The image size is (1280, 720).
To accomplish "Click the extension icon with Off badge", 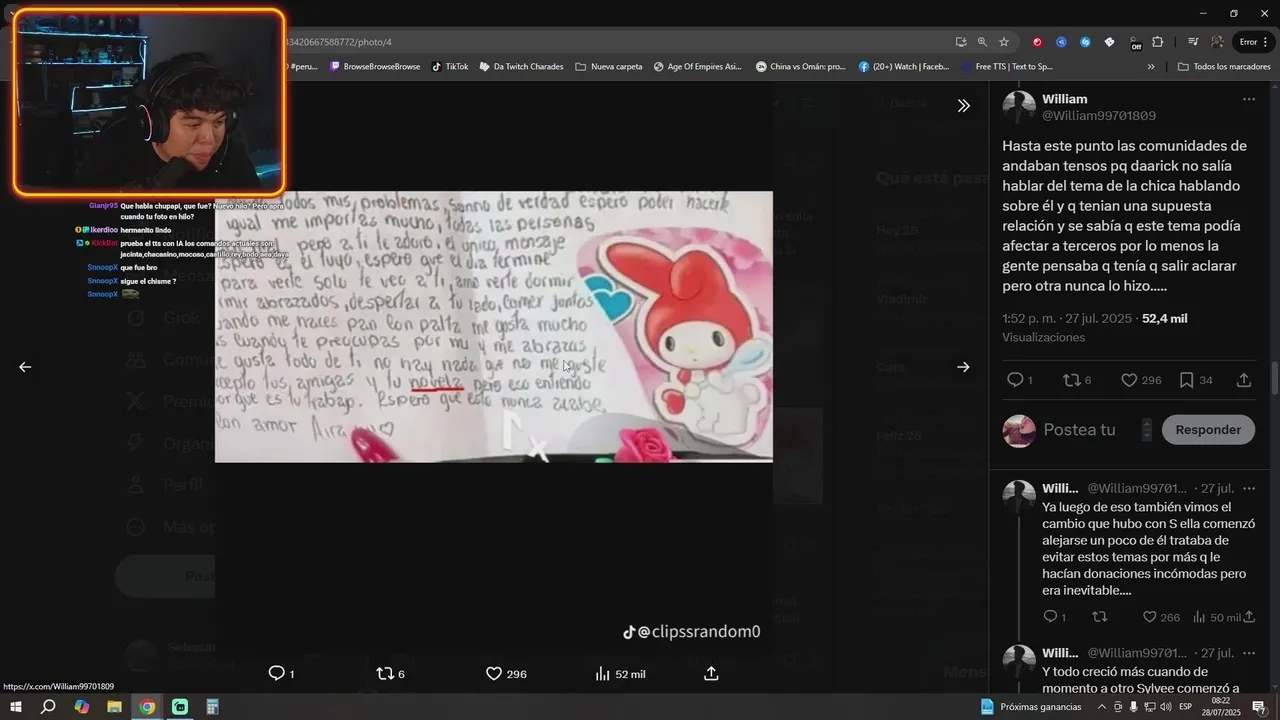I will coord(1134,42).
